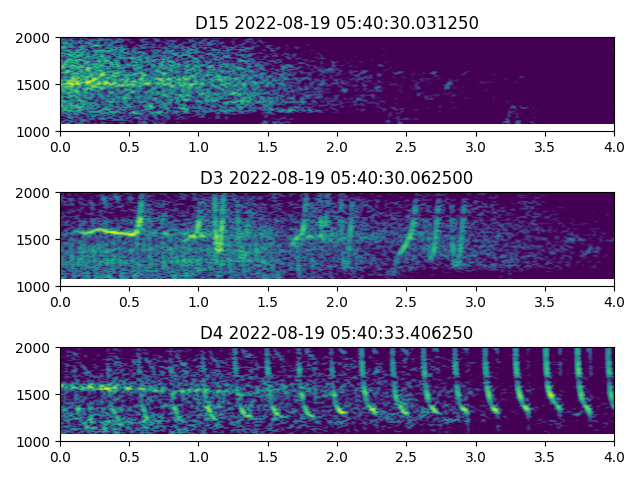Select the 3.0 x-axis tick under D4 plot
This screenshot has height=480, width=640.
click(476, 456)
